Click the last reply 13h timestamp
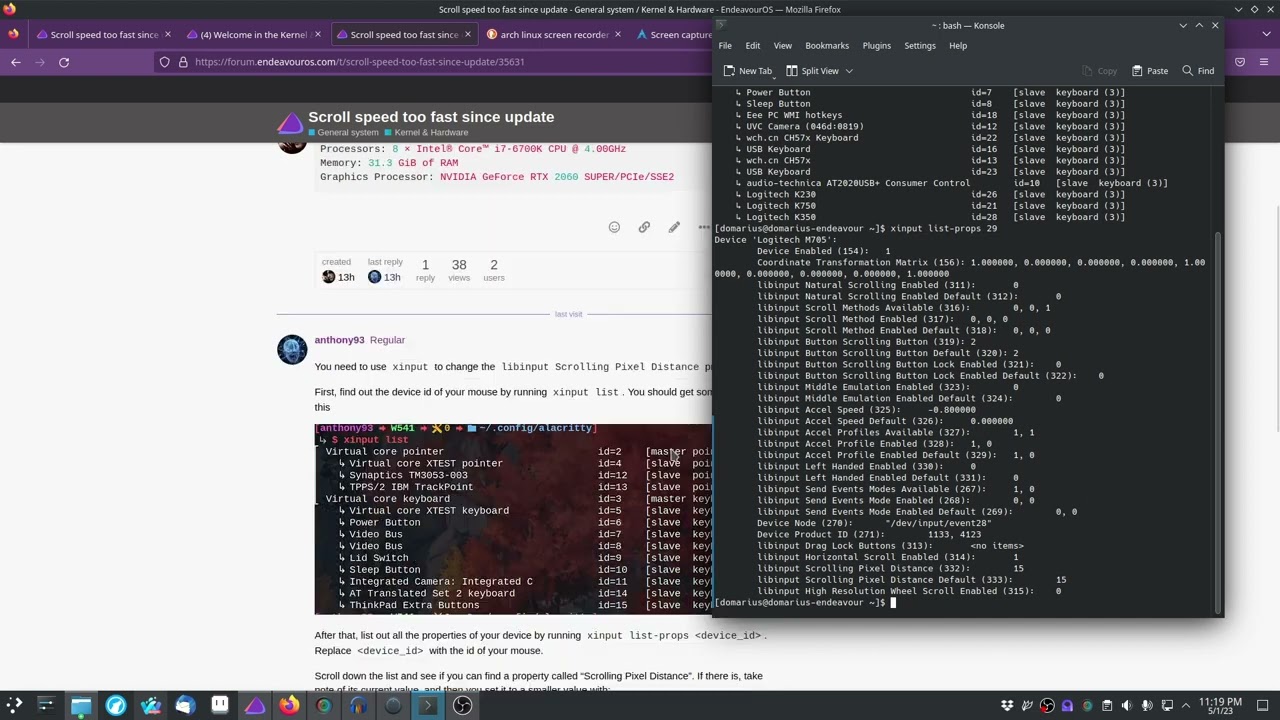1280x720 pixels. pos(392,277)
